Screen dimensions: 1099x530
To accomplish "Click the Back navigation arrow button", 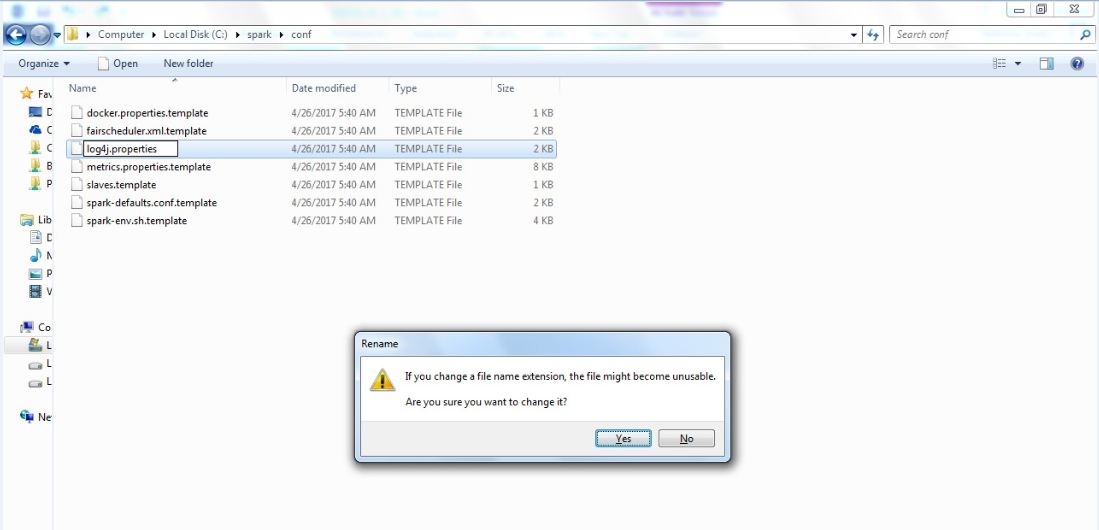I will pyautogui.click(x=15, y=34).
